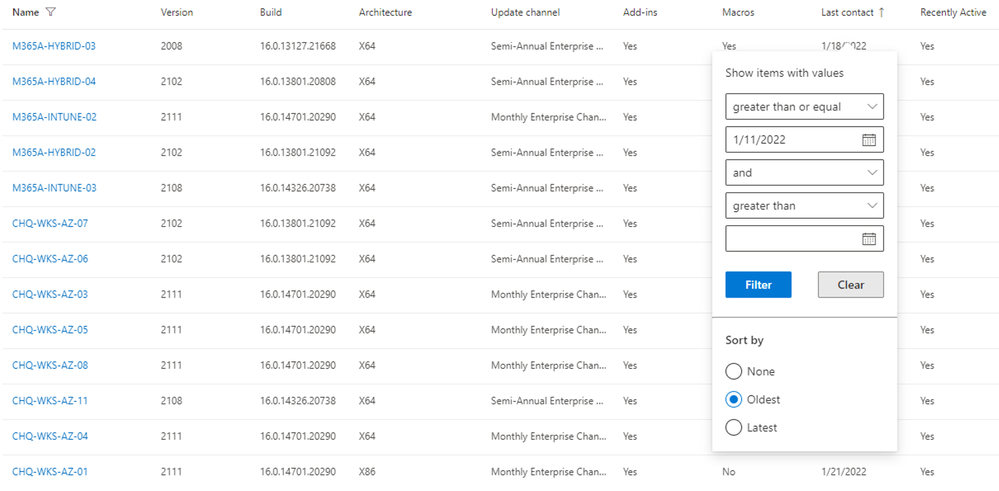
Task: Open the Name column filter icon
Action: (x=51, y=12)
